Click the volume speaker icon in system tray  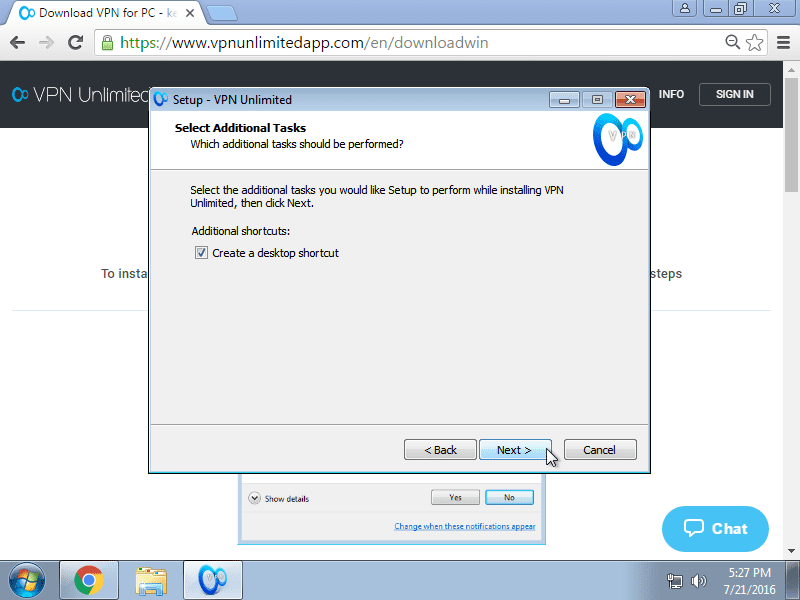[699, 580]
